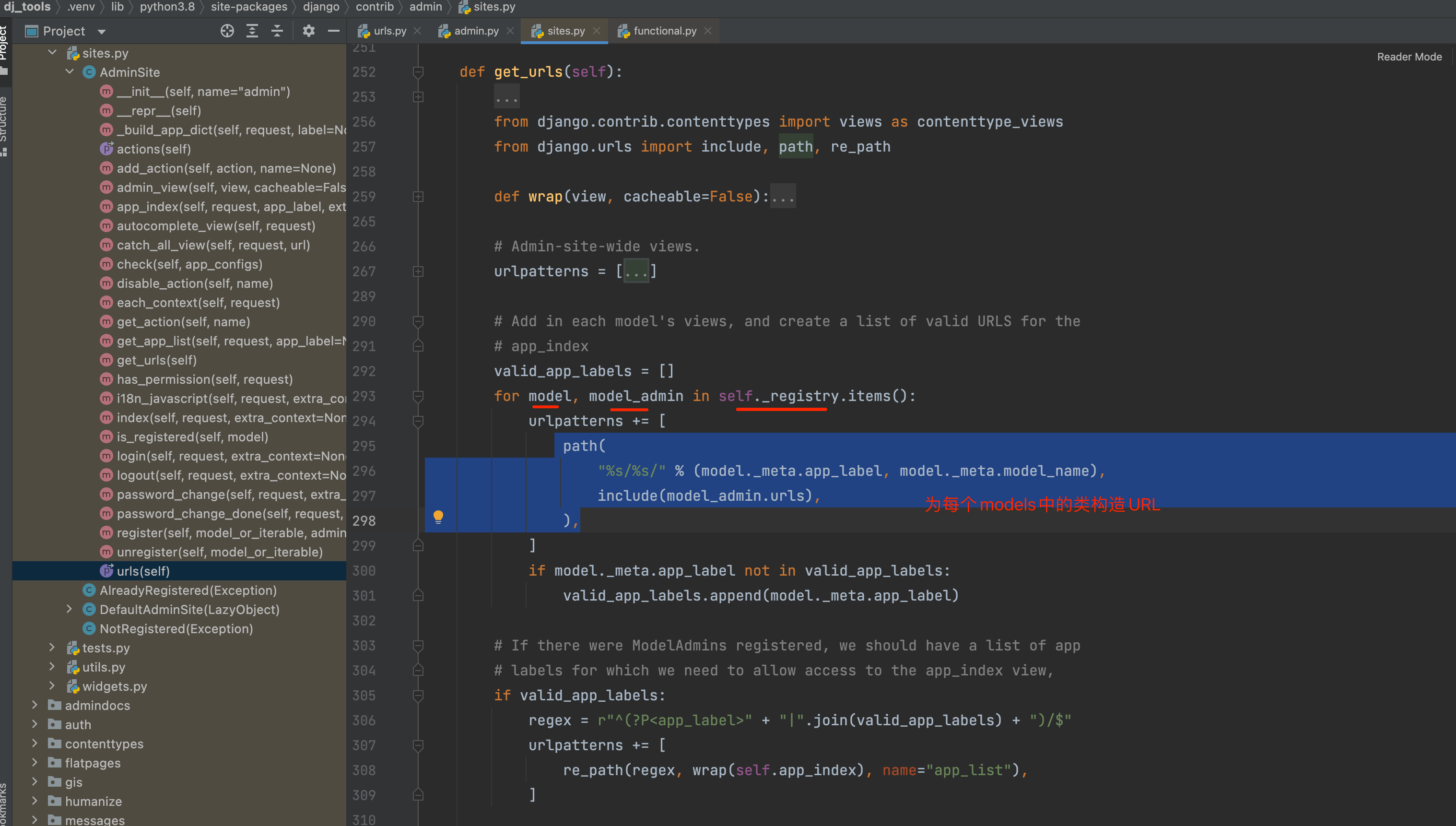Click site-packages in breadcrumb path
Image resolution: width=1456 pixels, height=826 pixels.
coord(249,7)
